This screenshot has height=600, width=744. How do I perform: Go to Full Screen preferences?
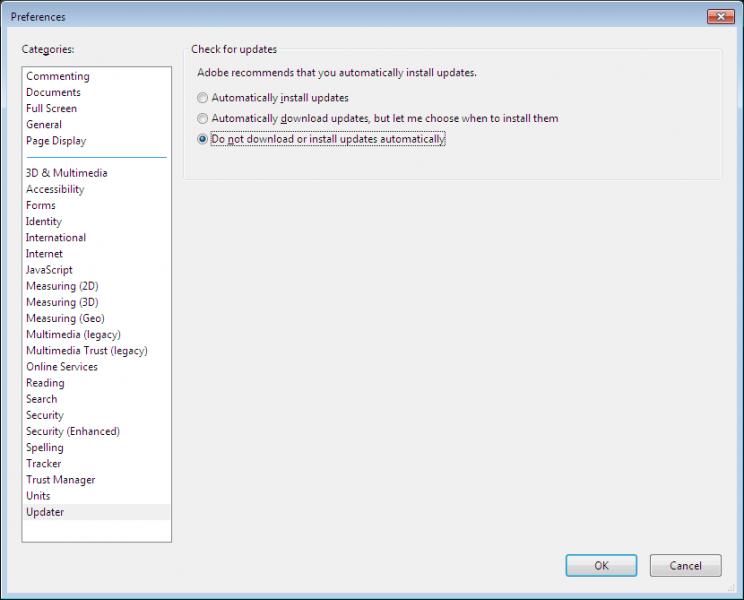[51, 108]
